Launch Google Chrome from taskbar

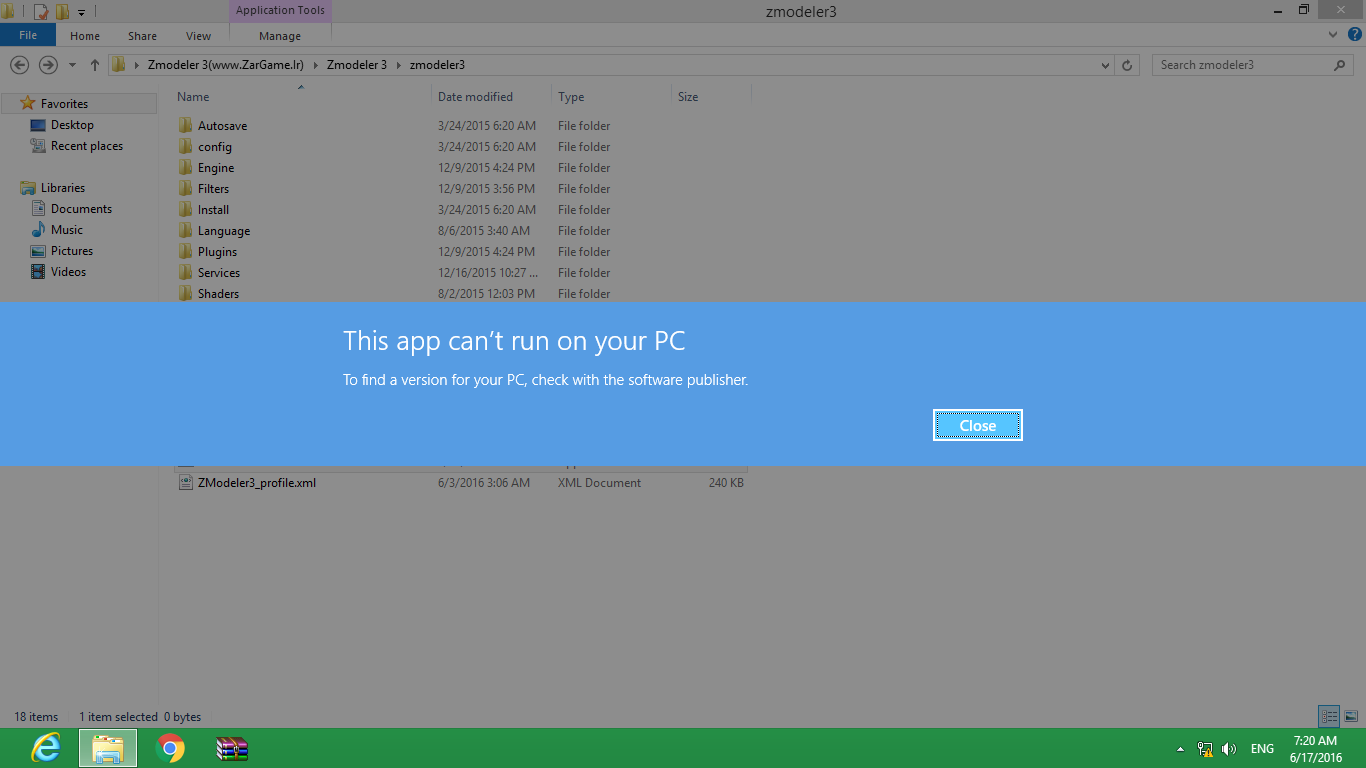(170, 748)
